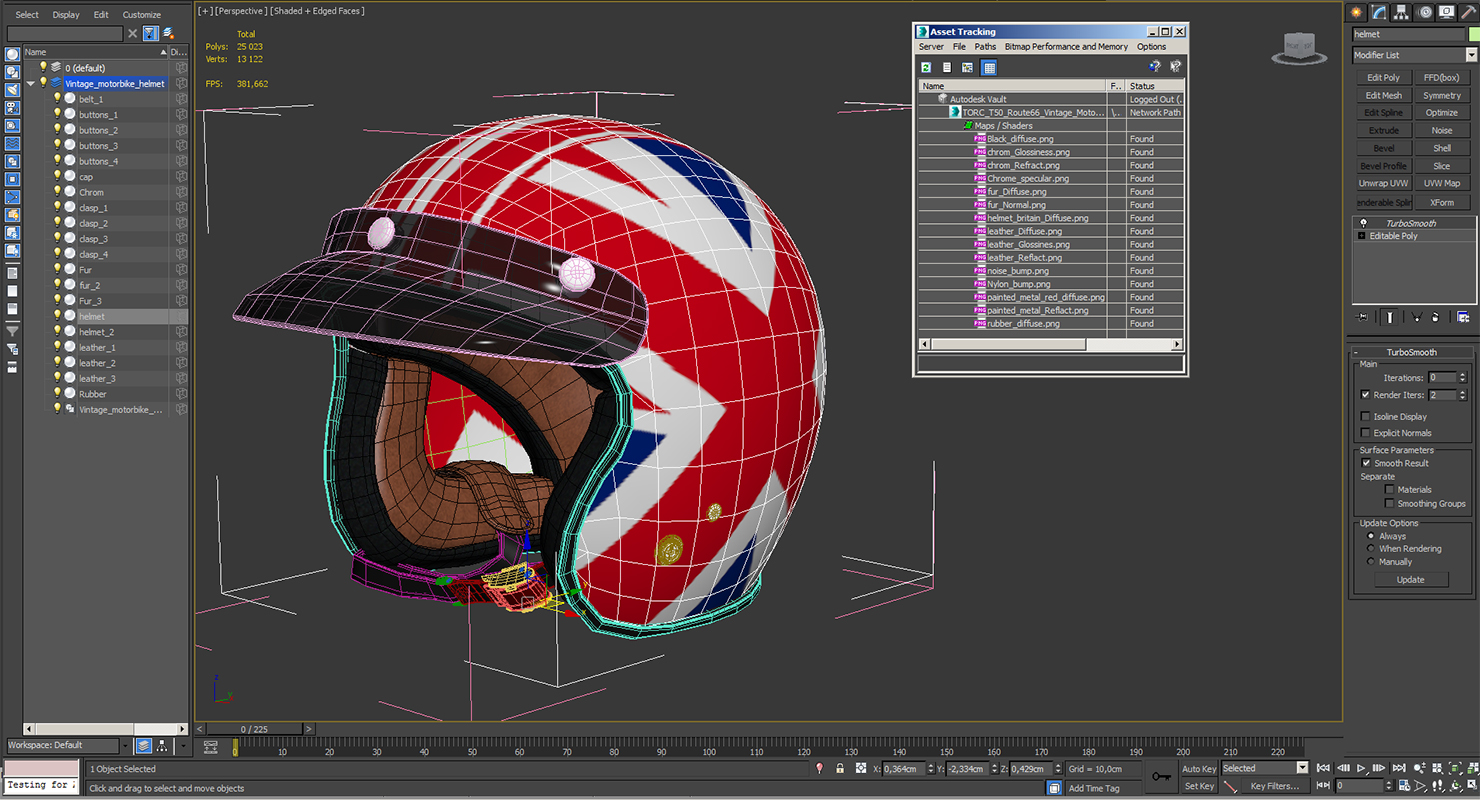Click the pin stack icon below modifier stack
The width and height of the screenshot is (1480, 800).
pos(1362,317)
